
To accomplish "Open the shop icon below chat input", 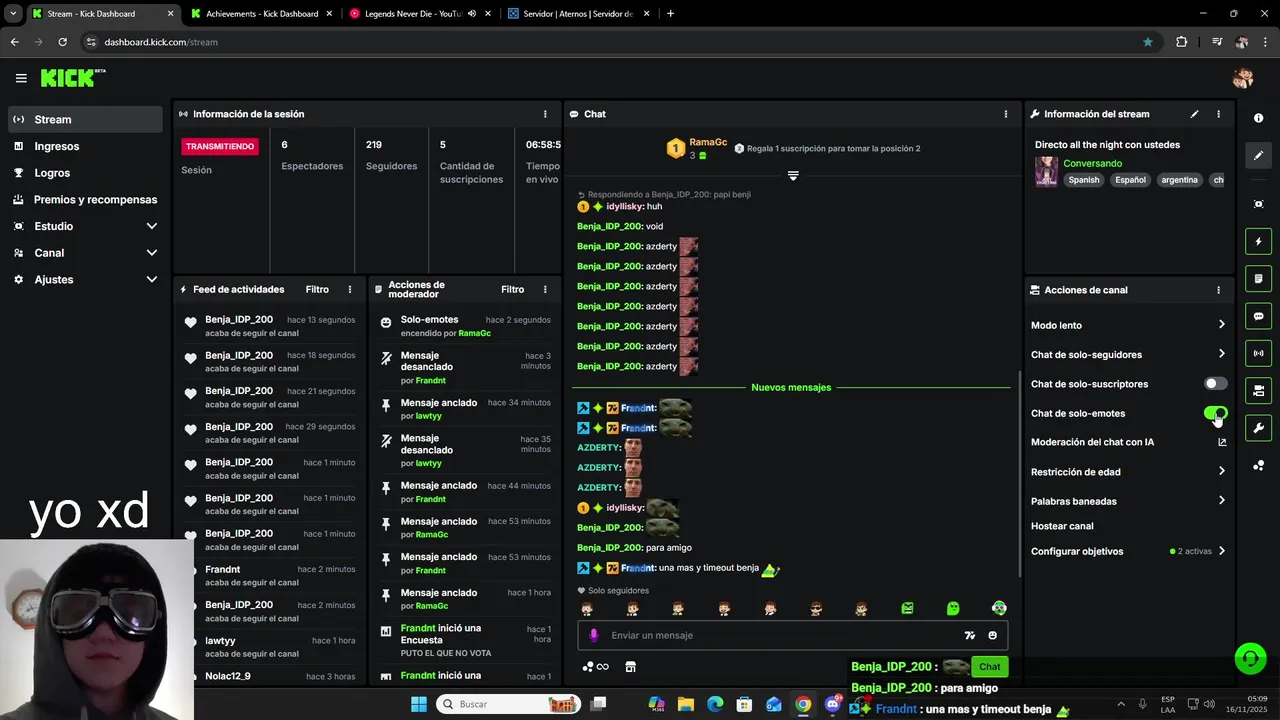I will coord(630,667).
